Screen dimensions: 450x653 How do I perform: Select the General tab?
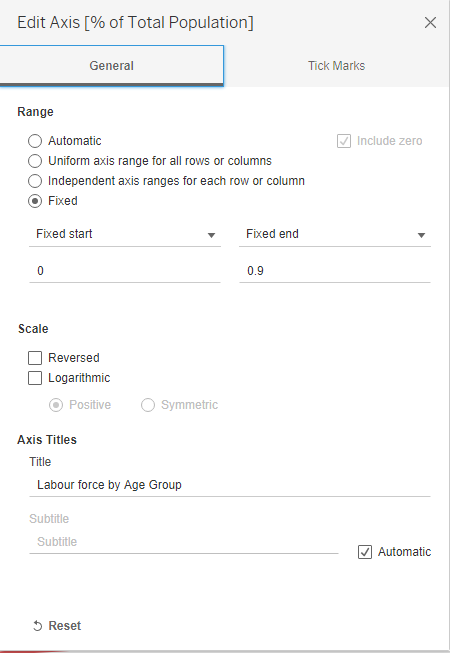tap(111, 66)
